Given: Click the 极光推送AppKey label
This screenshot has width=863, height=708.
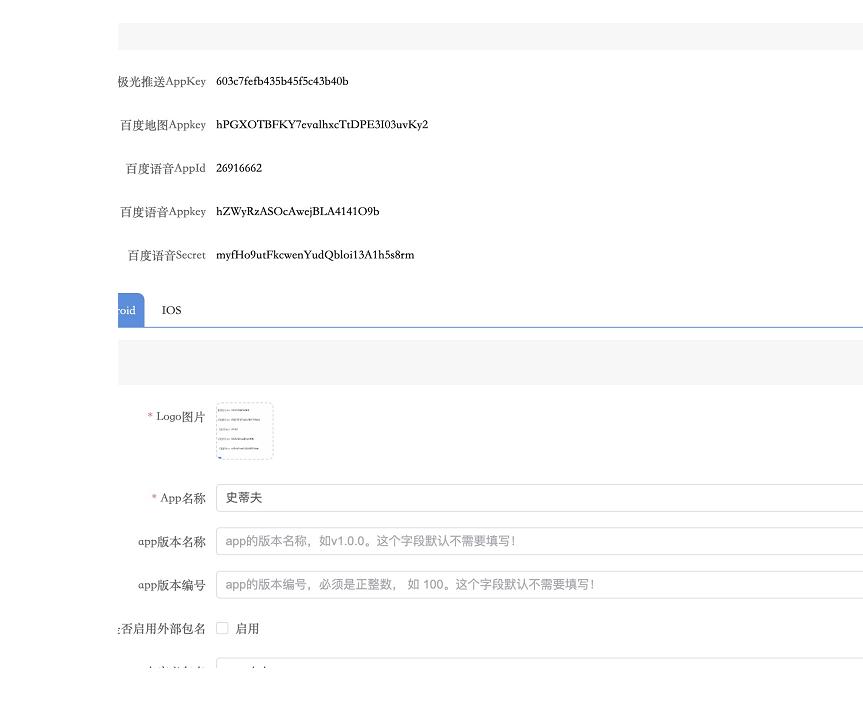Looking at the screenshot, I should [162, 81].
